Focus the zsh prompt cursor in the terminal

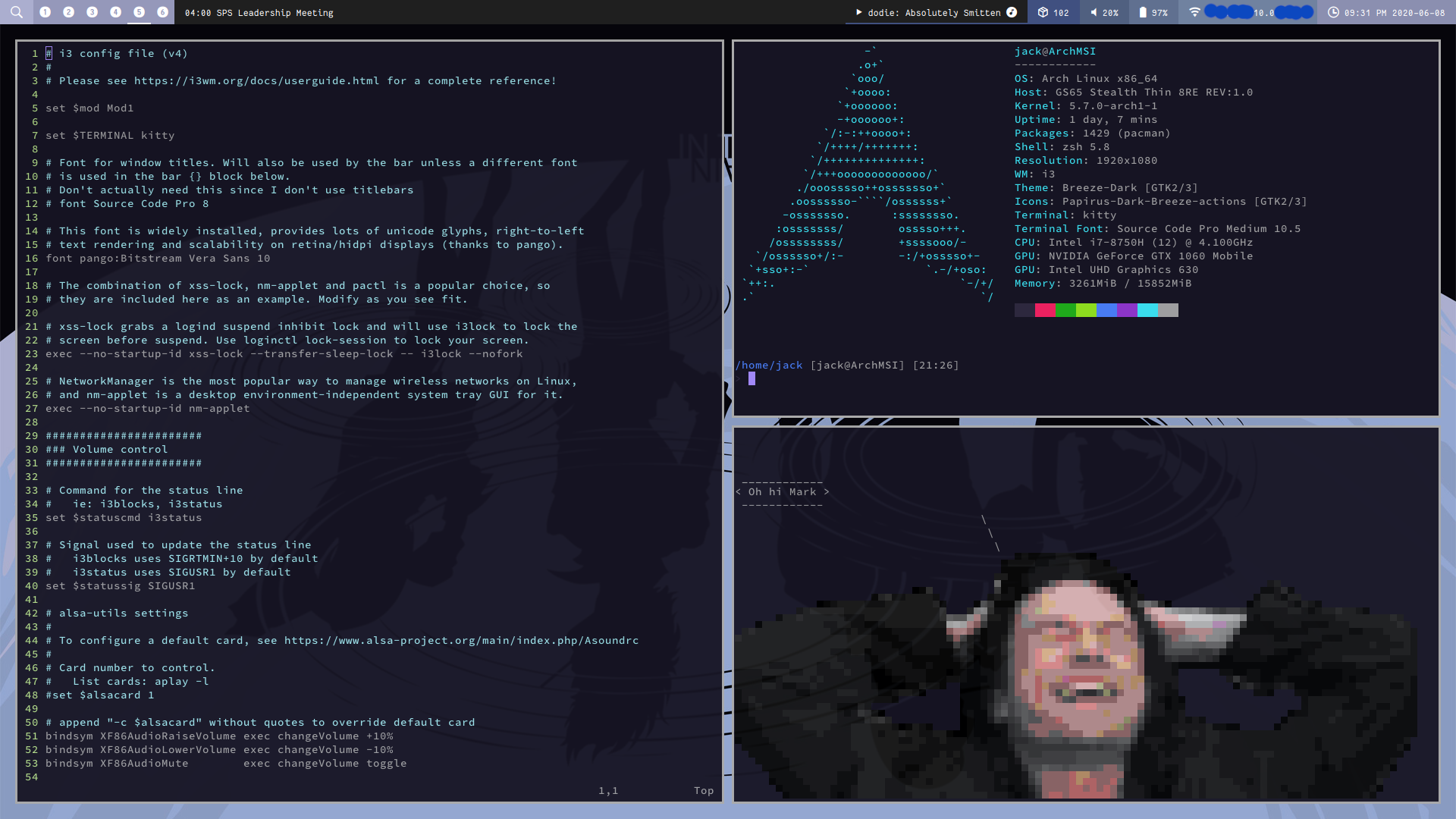coord(752,378)
